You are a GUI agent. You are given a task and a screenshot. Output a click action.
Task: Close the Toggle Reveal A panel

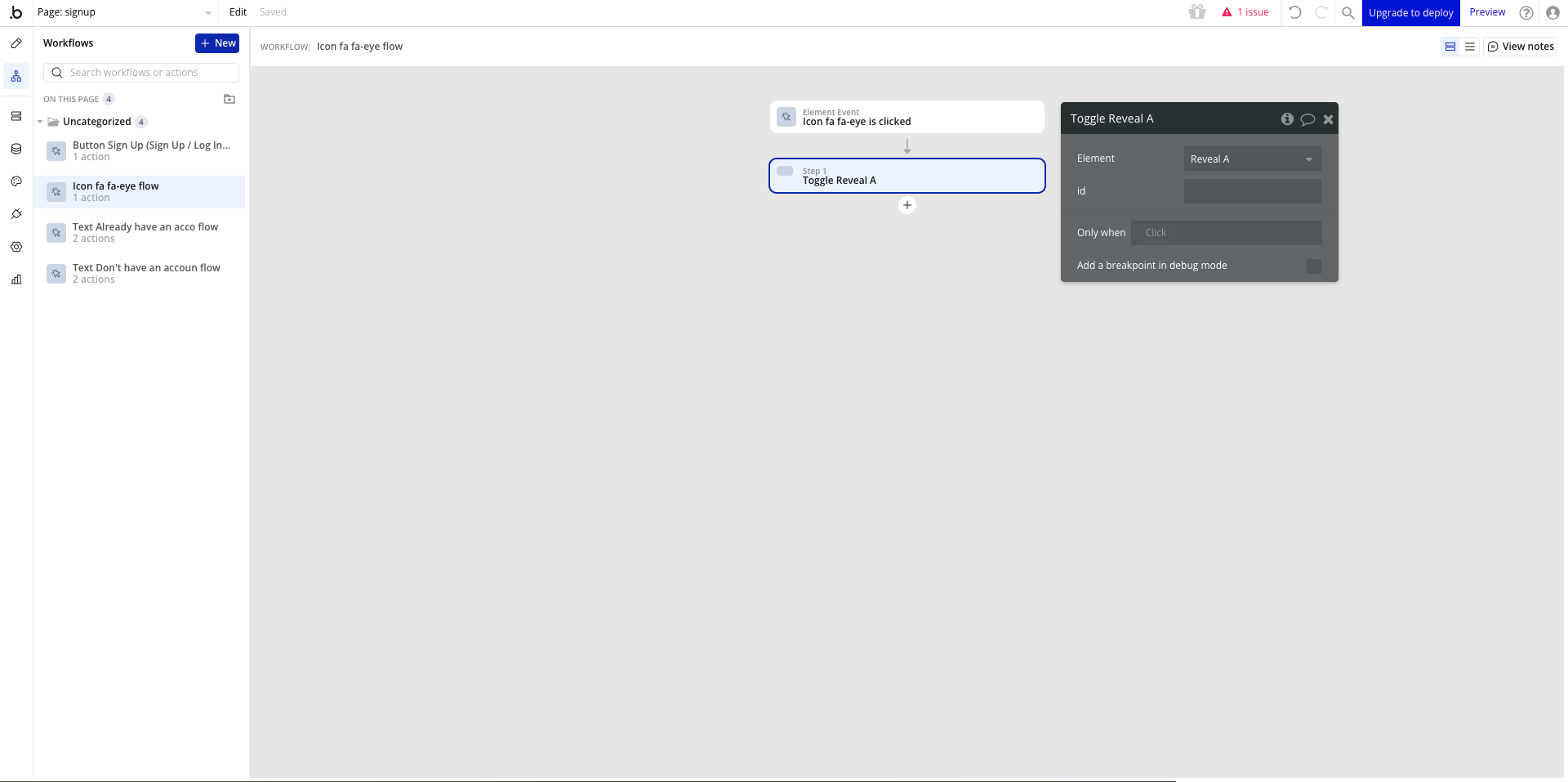pos(1329,119)
